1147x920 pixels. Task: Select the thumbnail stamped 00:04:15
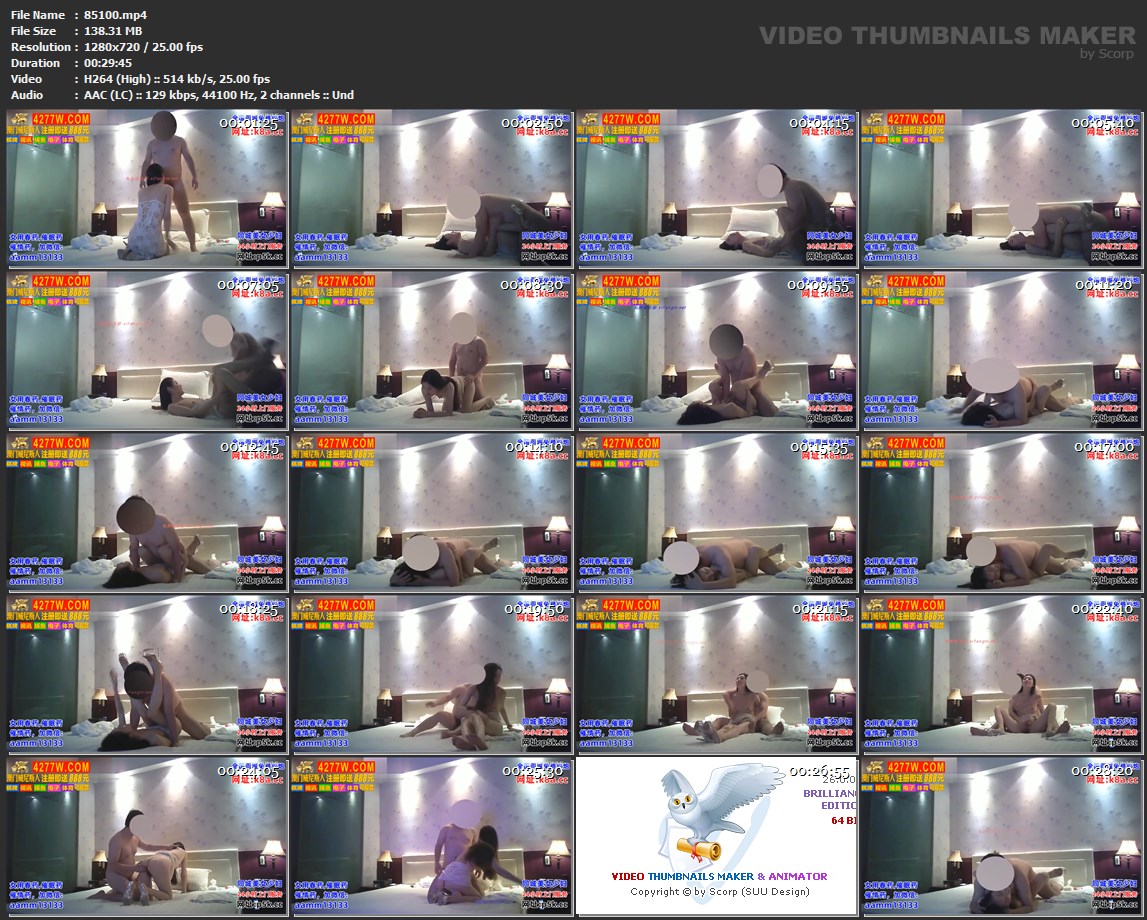(x=717, y=187)
